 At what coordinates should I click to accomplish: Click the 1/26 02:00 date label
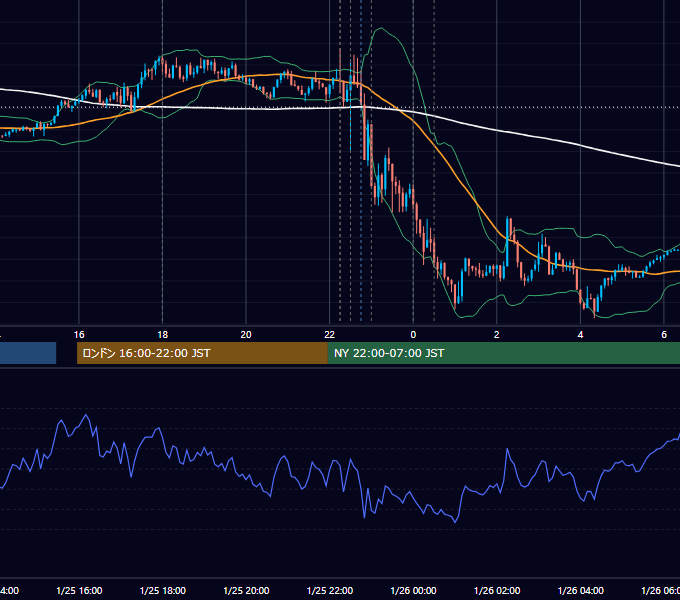tap(497, 590)
